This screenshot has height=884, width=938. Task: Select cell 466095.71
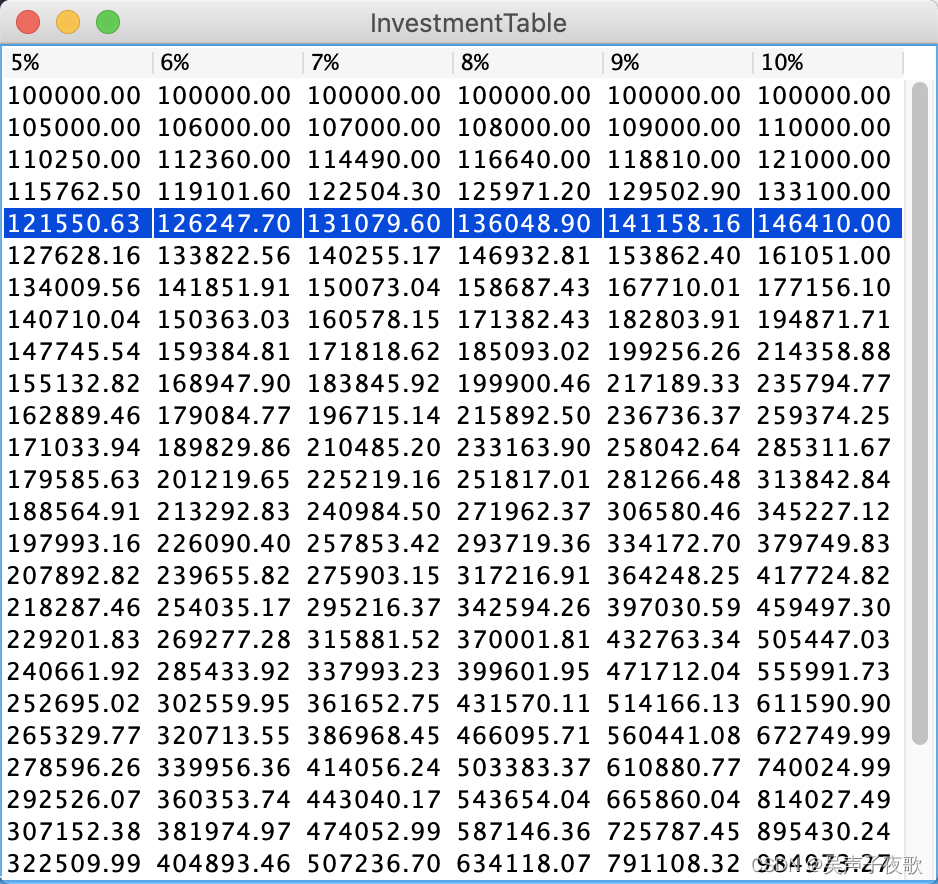[x=528, y=736]
